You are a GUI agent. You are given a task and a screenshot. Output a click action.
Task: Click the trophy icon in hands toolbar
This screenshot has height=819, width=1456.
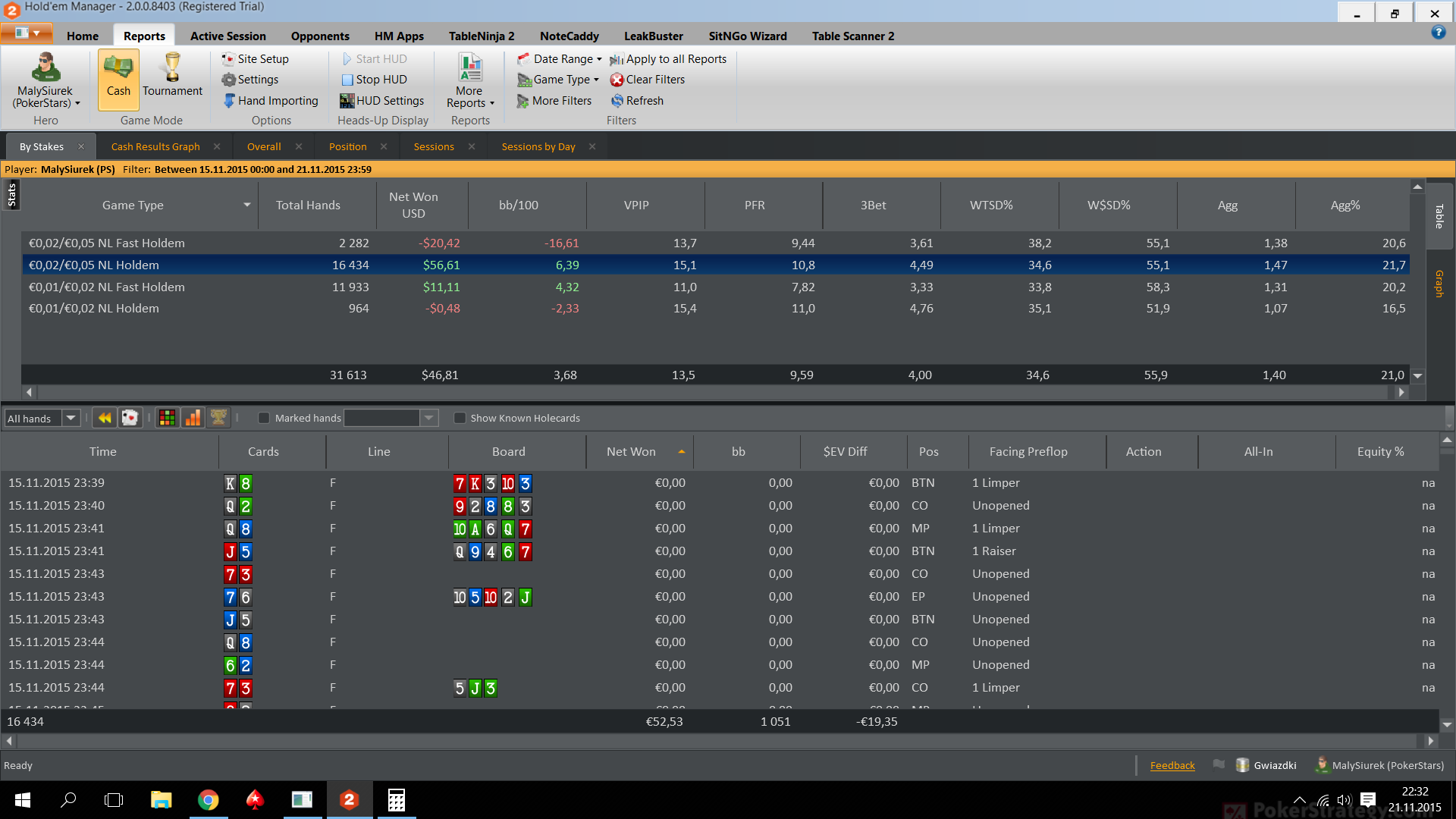(218, 418)
